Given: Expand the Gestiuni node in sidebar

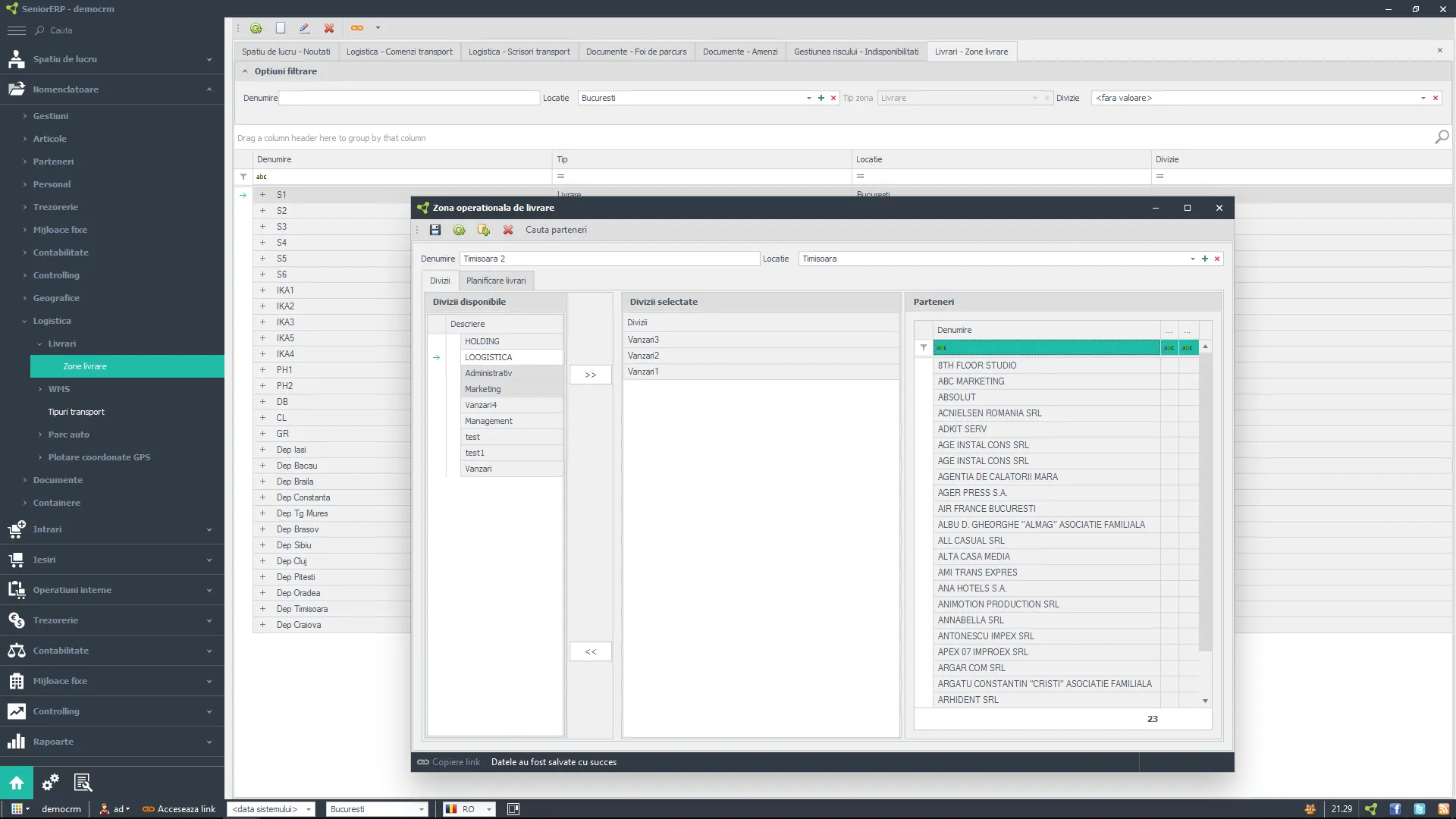Looking at the screenshot, I should pos(25,116).
